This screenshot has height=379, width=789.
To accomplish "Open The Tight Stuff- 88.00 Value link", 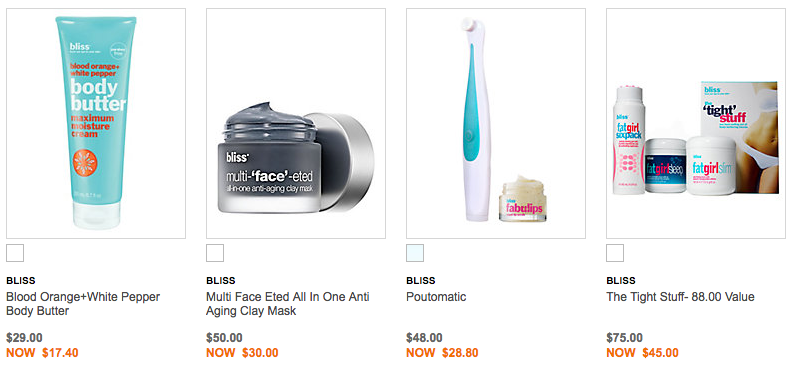I will click(680, 297).
